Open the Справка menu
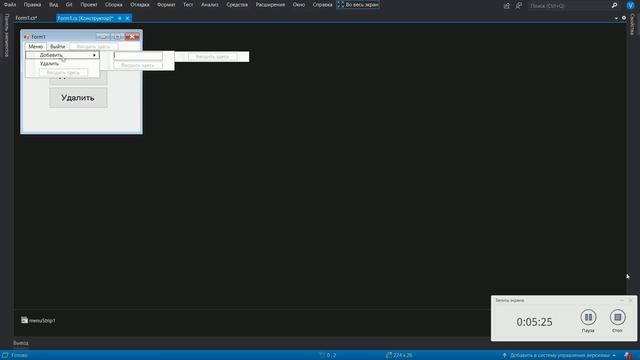Viewport: 640px width, 360px height. [322, 5]
